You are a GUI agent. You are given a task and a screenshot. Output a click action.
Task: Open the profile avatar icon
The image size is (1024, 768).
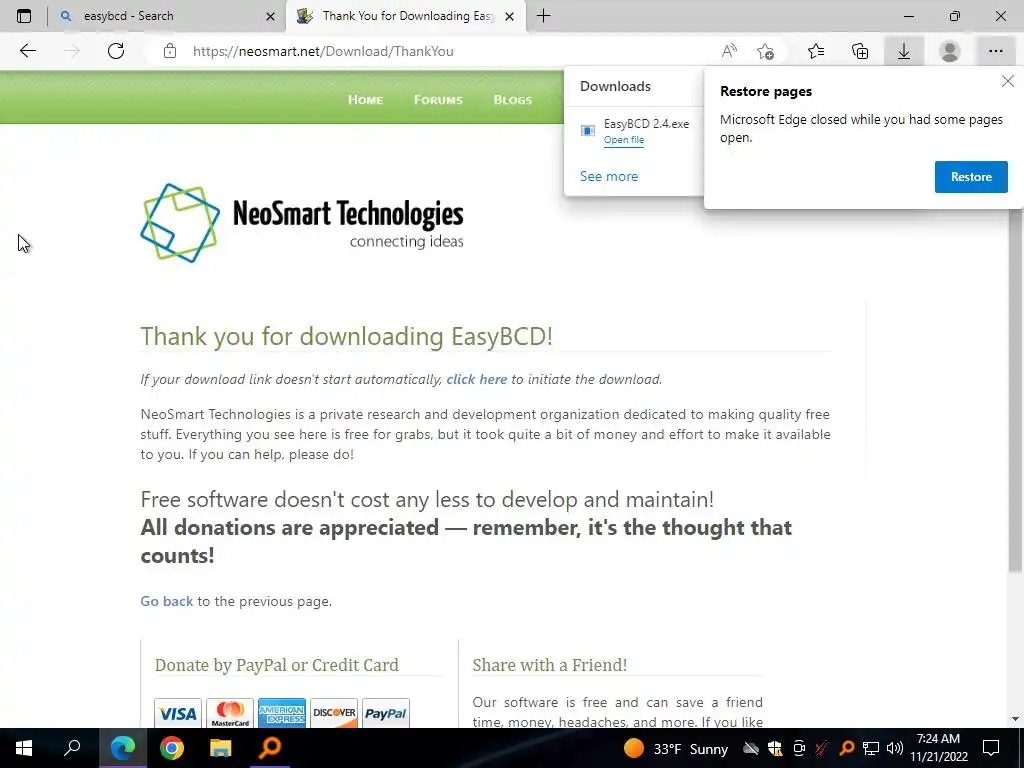pos(950,51)
